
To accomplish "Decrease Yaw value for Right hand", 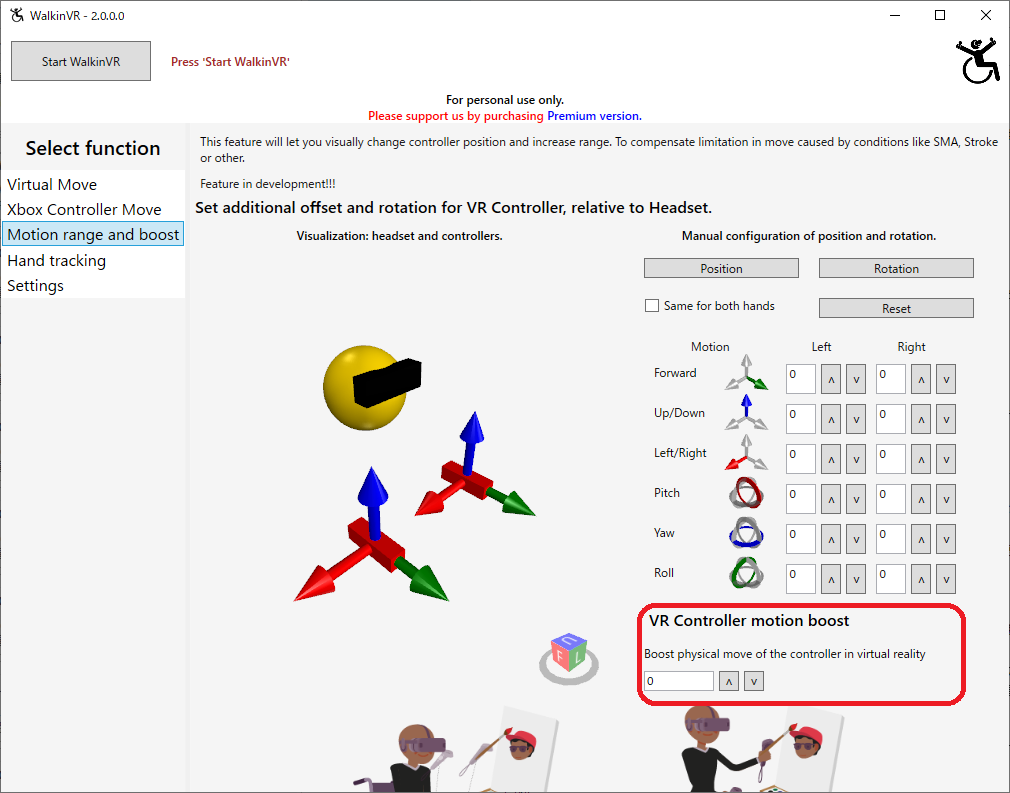I will pyautogui.click(x=946, y=539).
